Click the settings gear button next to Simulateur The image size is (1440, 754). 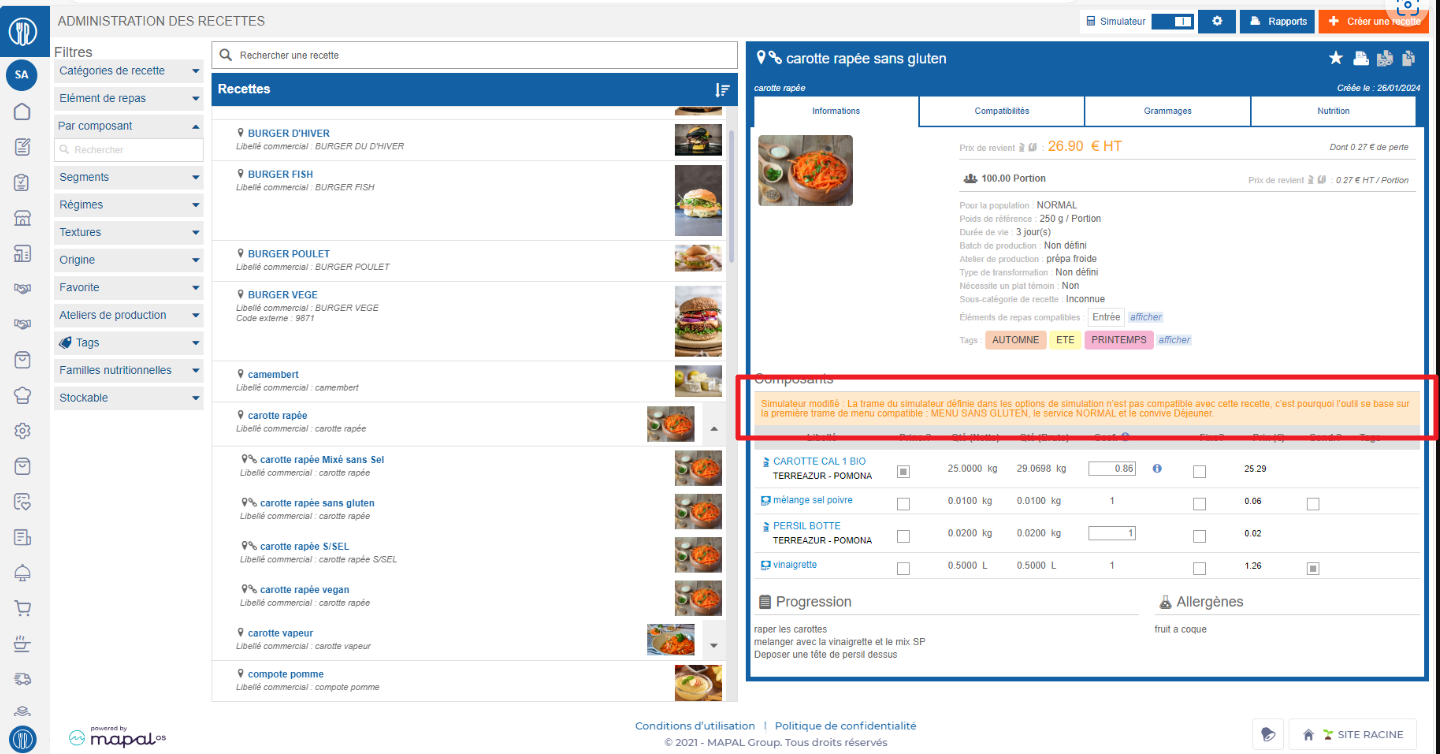coord(1217,21)
